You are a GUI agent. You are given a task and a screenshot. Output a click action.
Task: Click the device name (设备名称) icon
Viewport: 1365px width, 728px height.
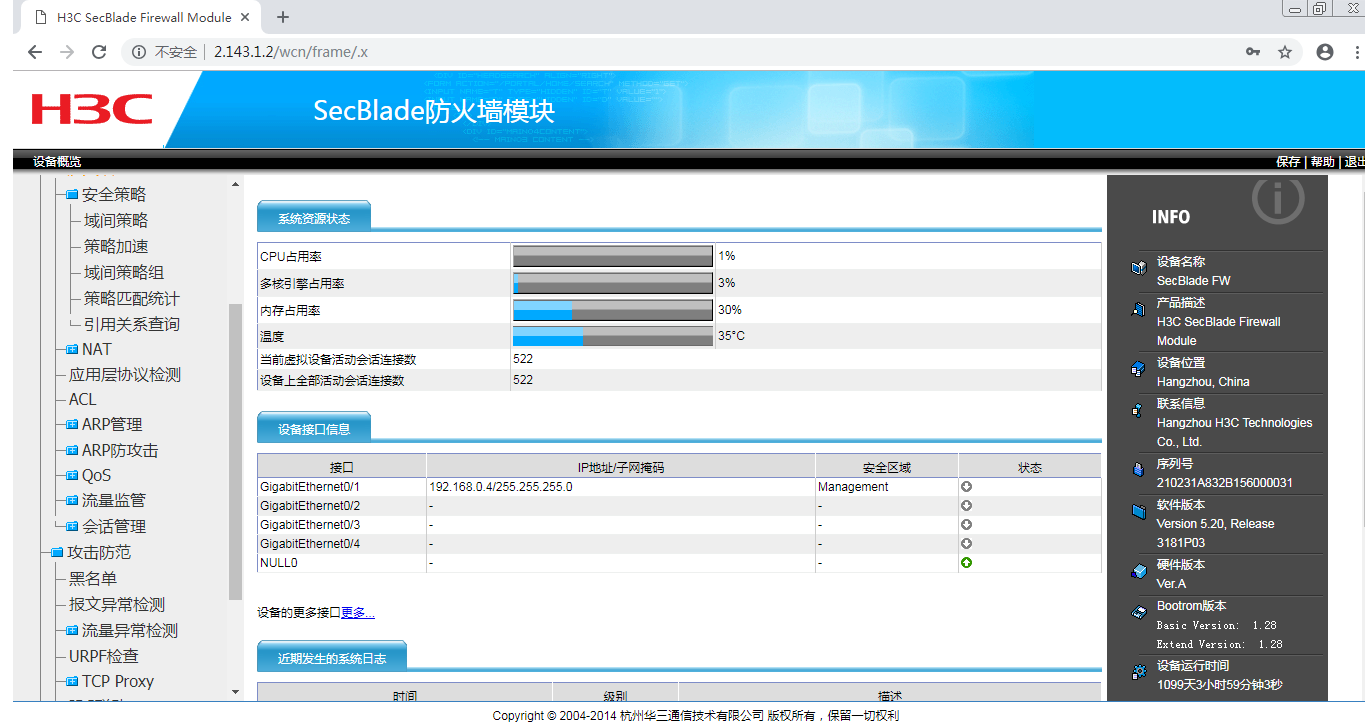tap(1138, 268)
